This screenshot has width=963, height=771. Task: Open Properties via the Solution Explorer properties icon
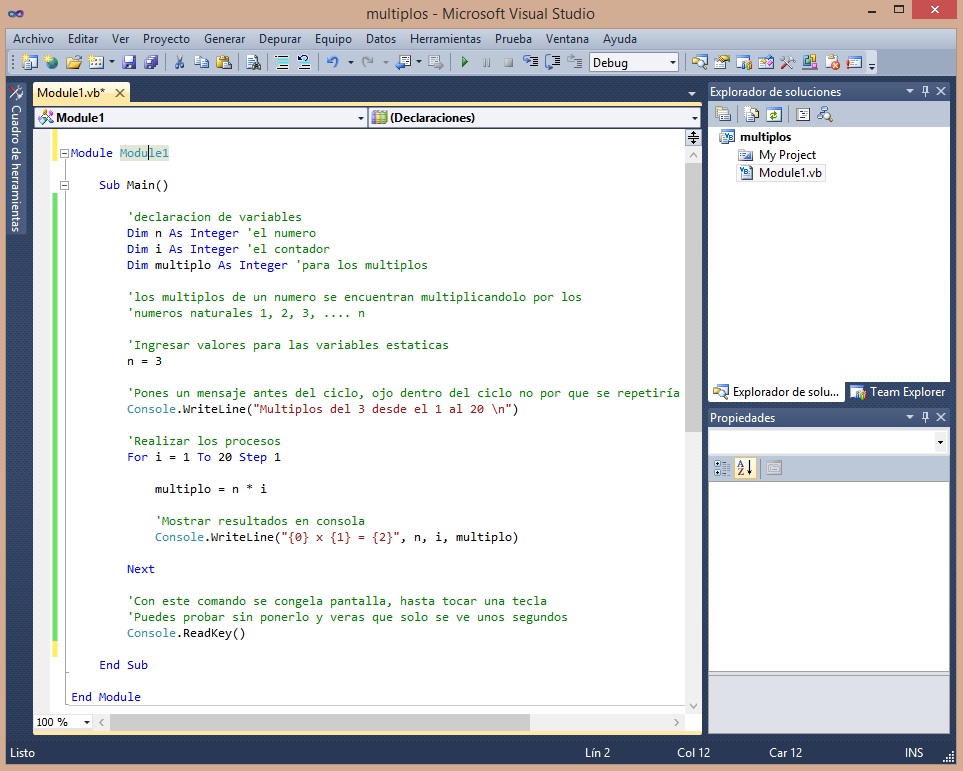tap(722, 115)
